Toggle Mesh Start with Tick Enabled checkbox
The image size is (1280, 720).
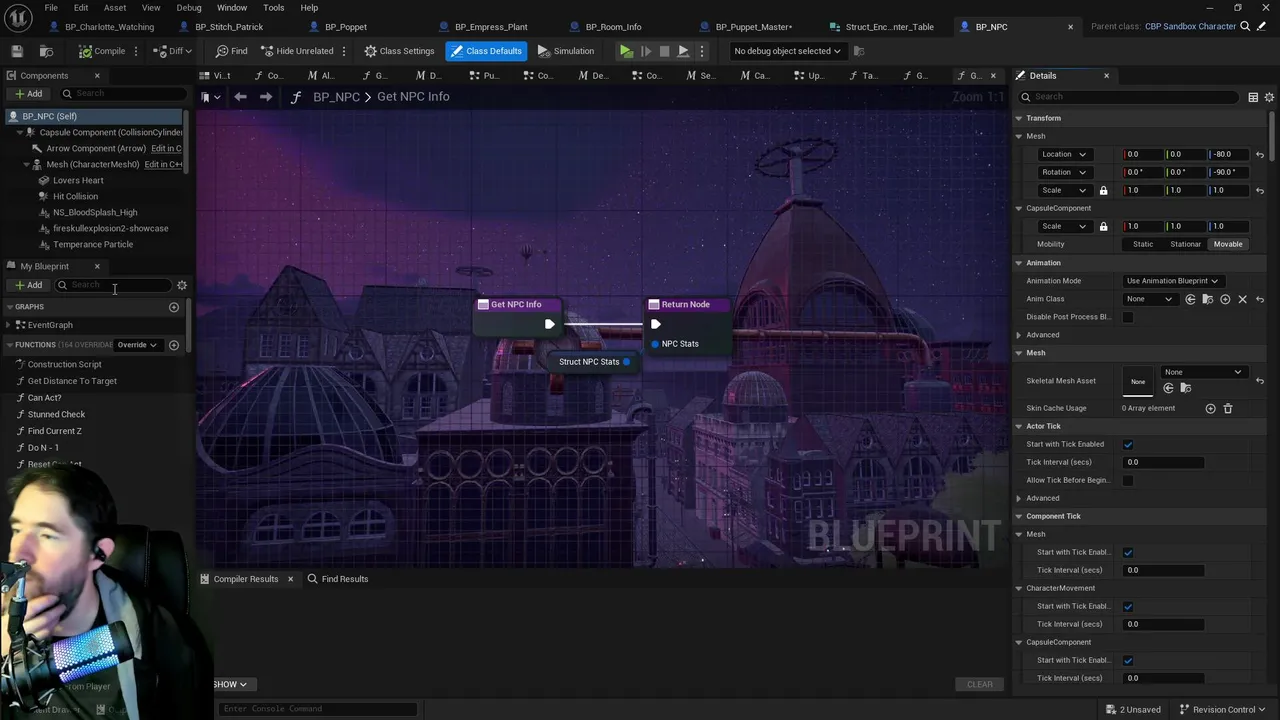(1128, 552)
